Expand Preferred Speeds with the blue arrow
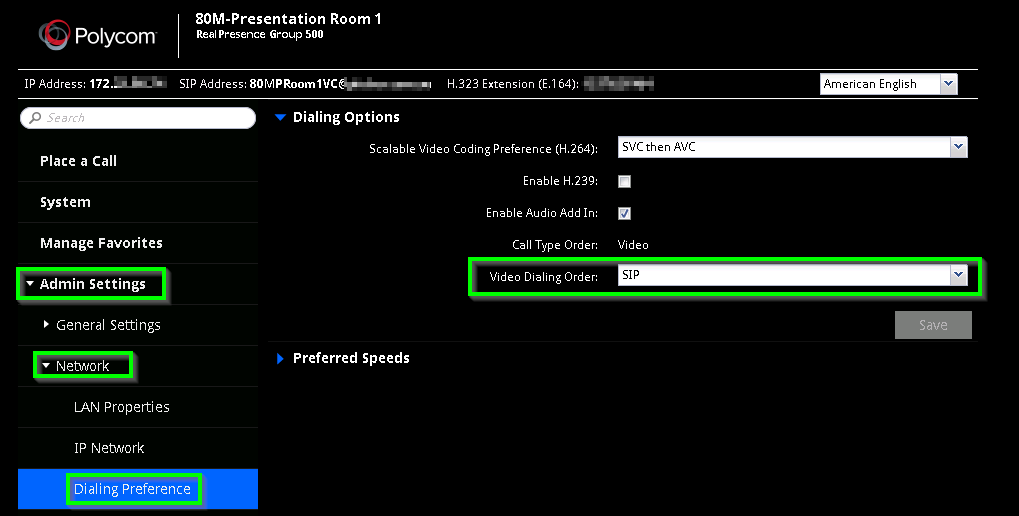This screenshot has height=516, width=1019. pyautogui.click(x=280, y=359)
